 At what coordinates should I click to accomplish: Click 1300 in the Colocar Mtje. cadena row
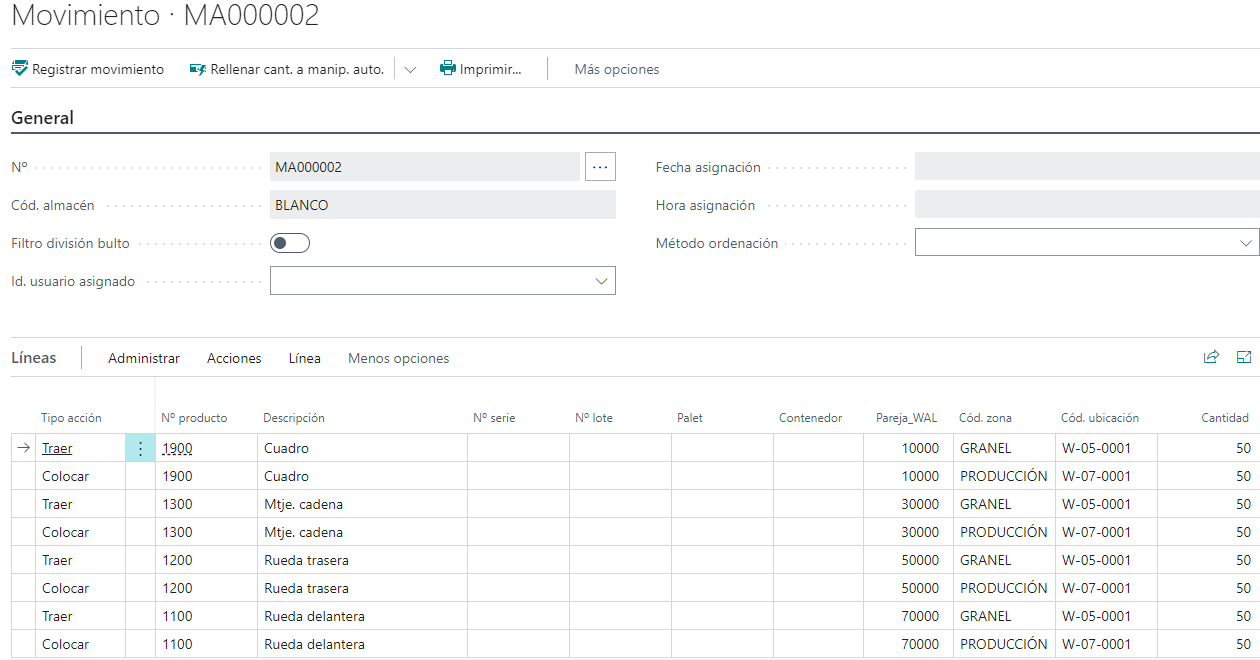point(177,533)
